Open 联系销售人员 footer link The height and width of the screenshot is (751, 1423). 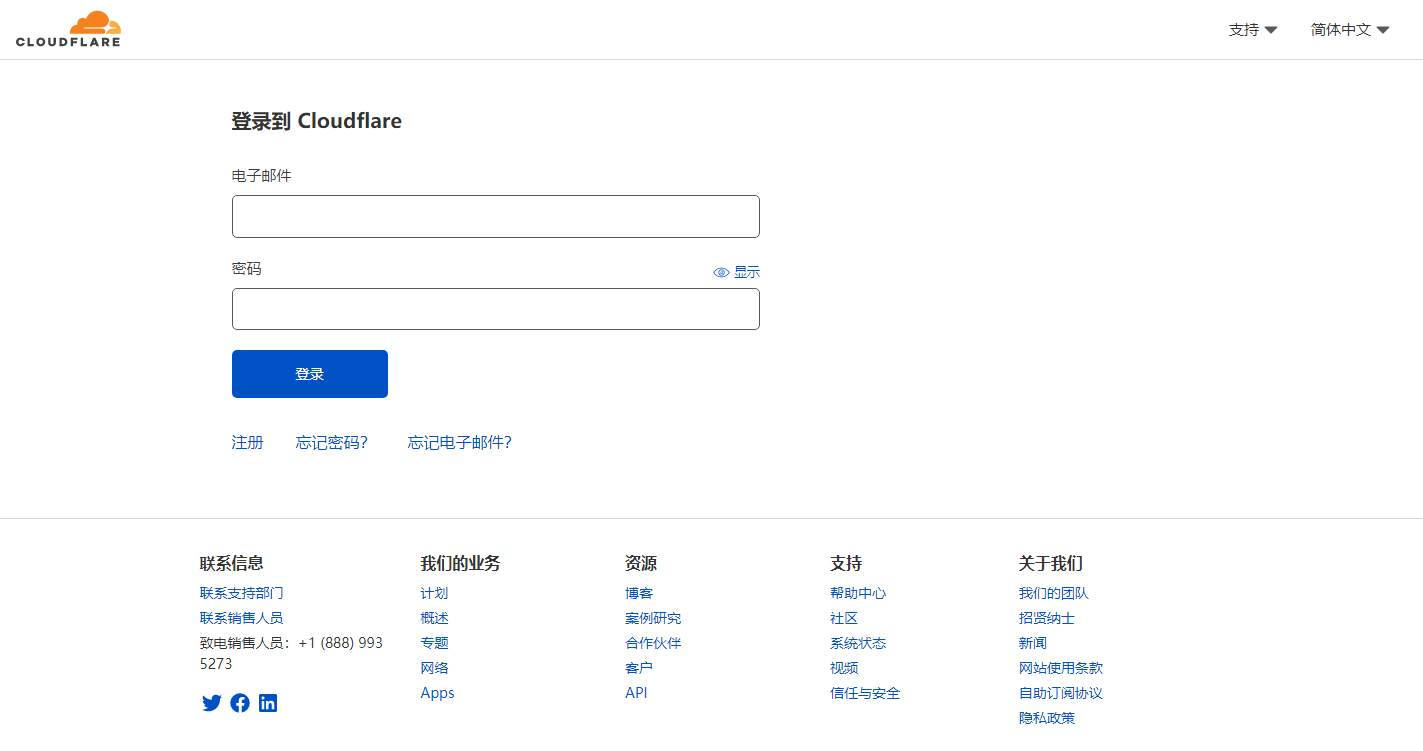242,618
